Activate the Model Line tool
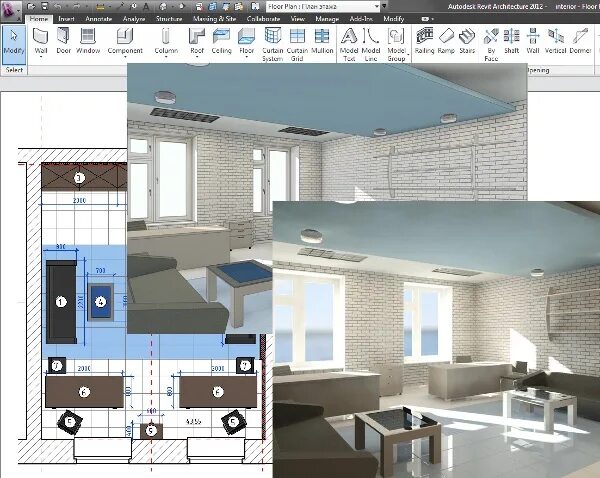The height and width of the screenshot is (478, 600). tap(370, 44)
